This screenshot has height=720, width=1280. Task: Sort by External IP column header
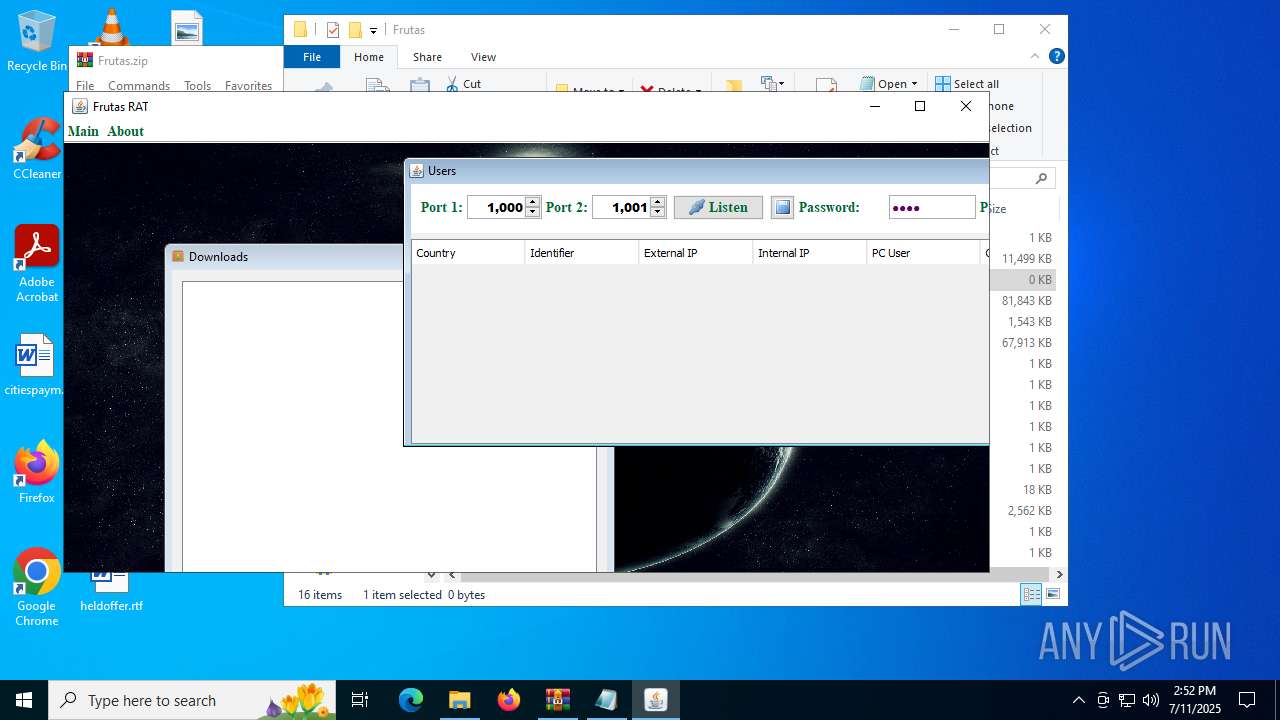696,253
